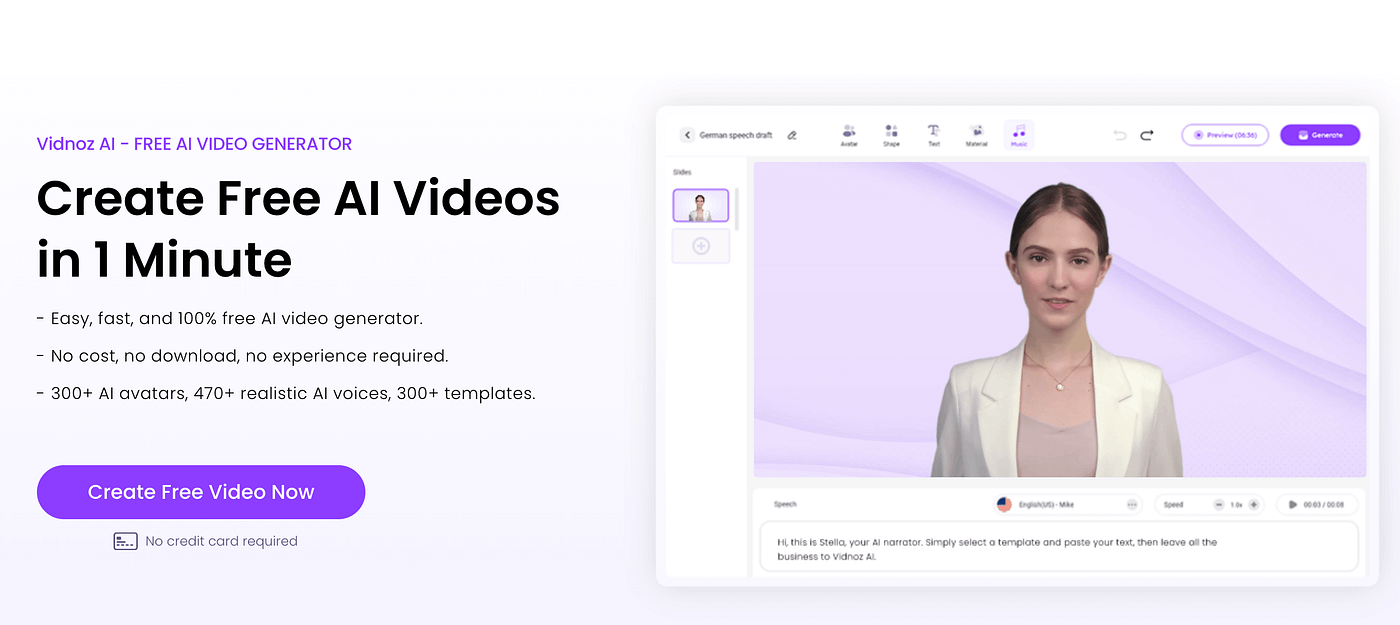The height and width of the screenshot is (625, 1400).
Task: Click into the speech script text box
Action: (x=1059, y=548)
